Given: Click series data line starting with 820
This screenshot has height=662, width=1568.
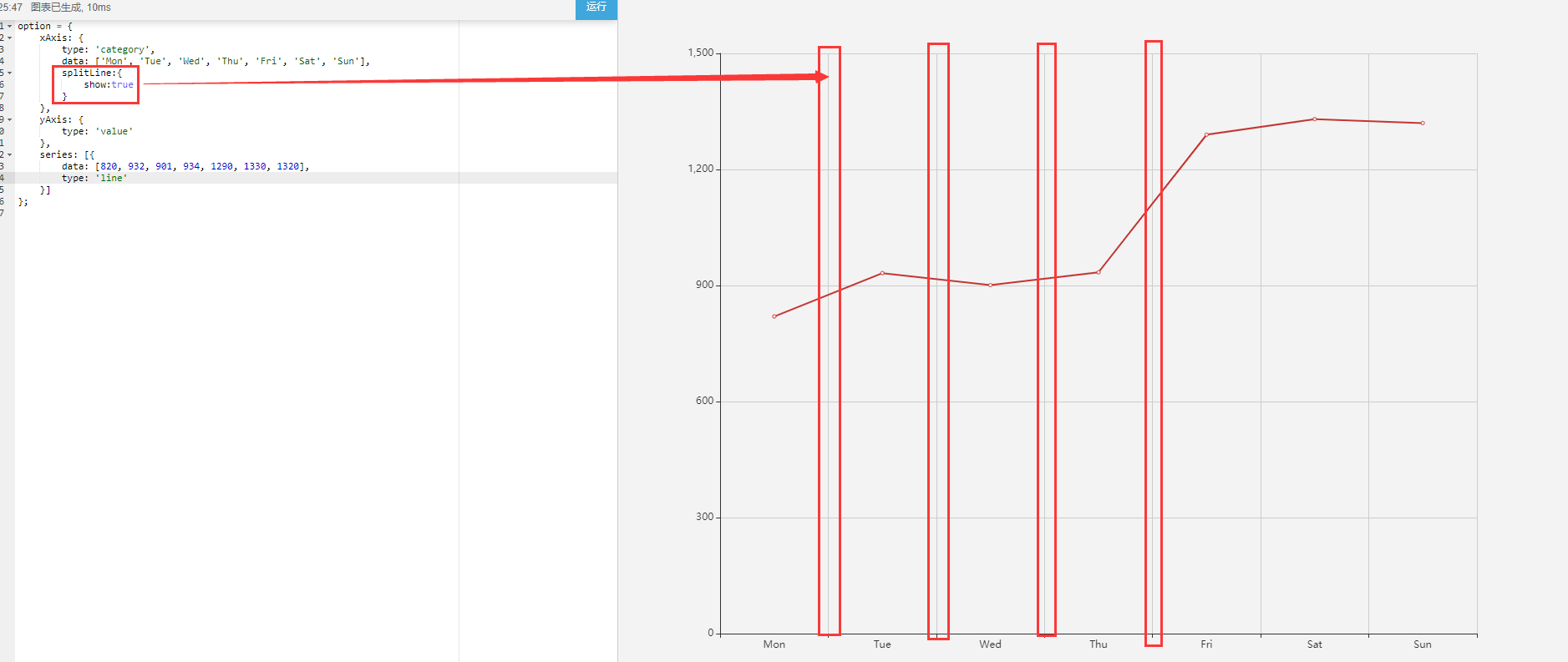Looking at the screenshot, I should click(185, 167).
